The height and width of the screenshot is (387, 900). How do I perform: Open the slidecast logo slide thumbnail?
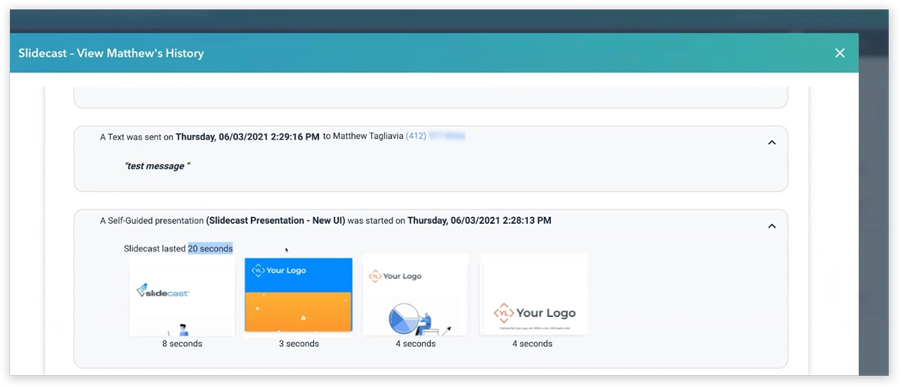[x=182, y=295]
